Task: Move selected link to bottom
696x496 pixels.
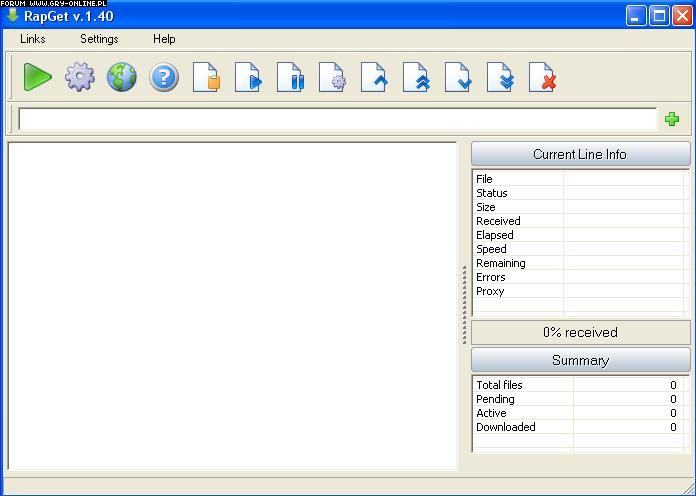Action: click(x=501, y=77)
